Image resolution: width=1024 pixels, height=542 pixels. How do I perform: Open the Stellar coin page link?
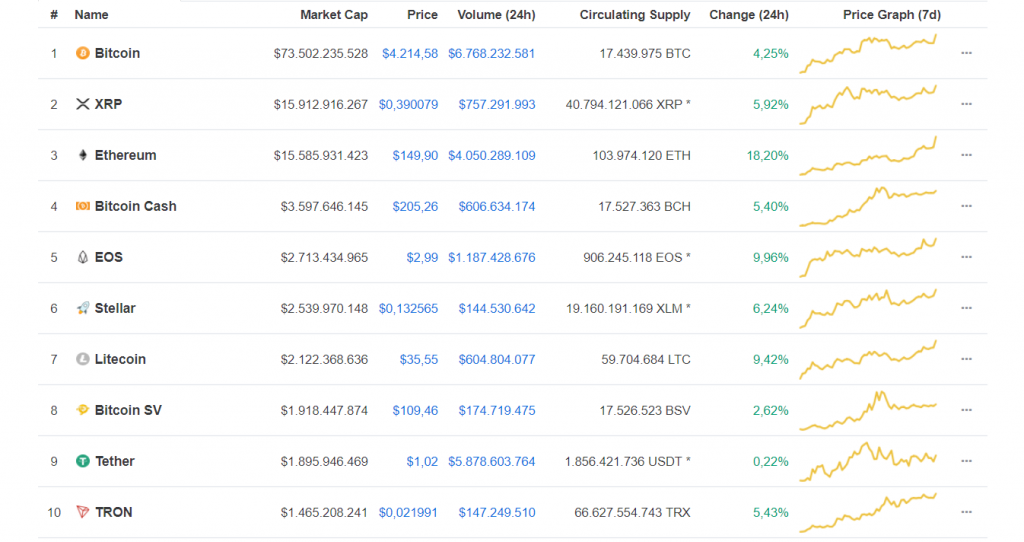(x=115, y=308)
